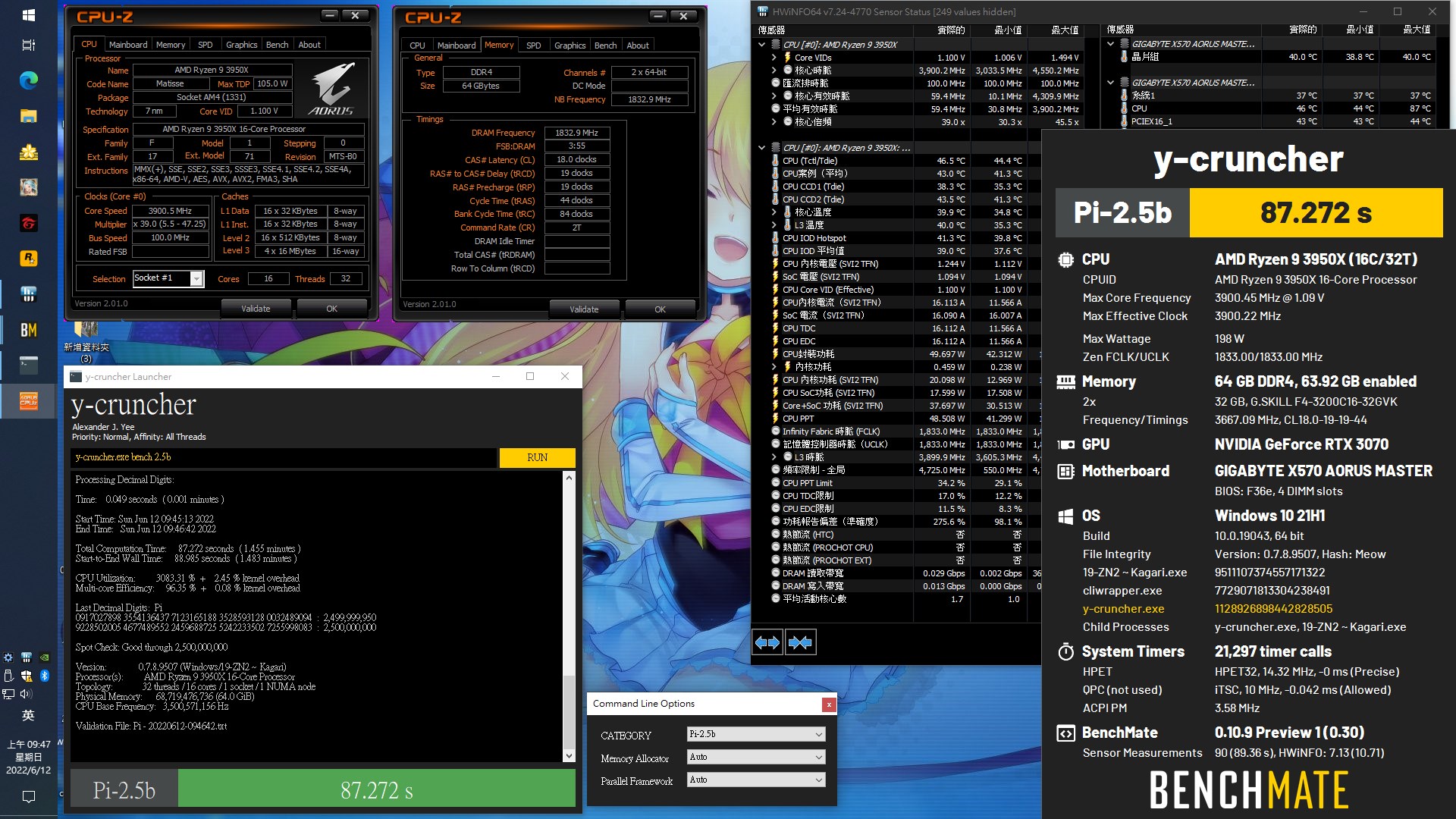Click HWiNFO shrink columns blue arrows button
The height and width of the screenshot is (819, 1456).
coord(800,642)
